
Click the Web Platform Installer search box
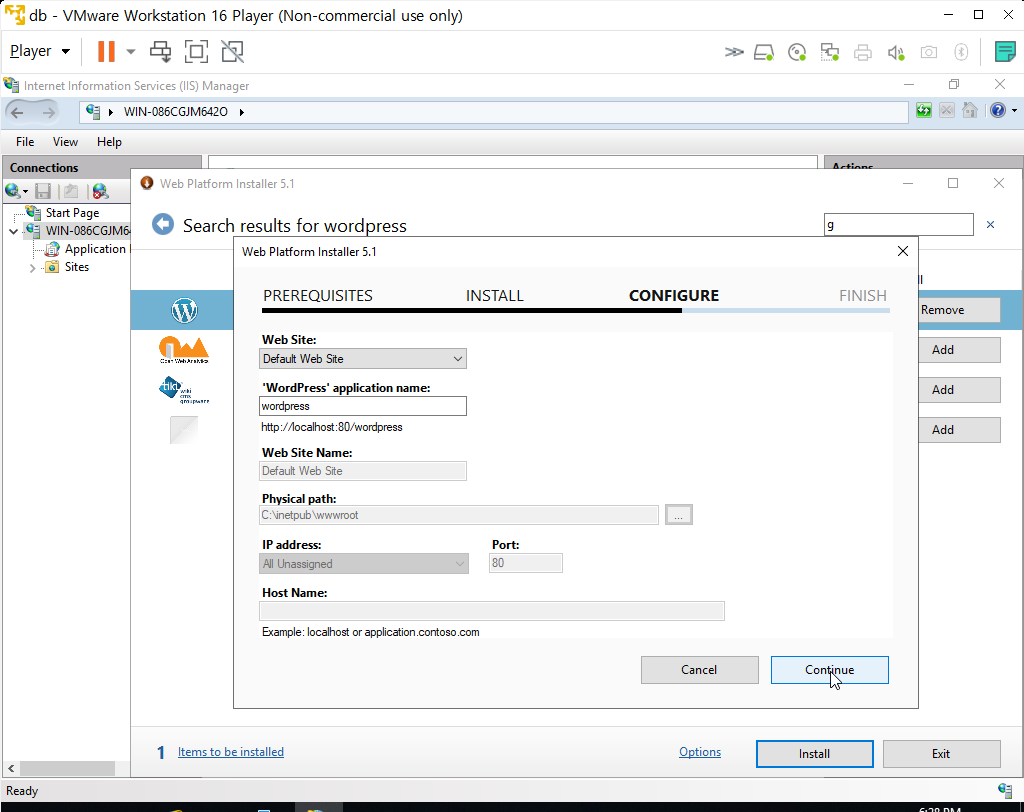coord(898,225)
